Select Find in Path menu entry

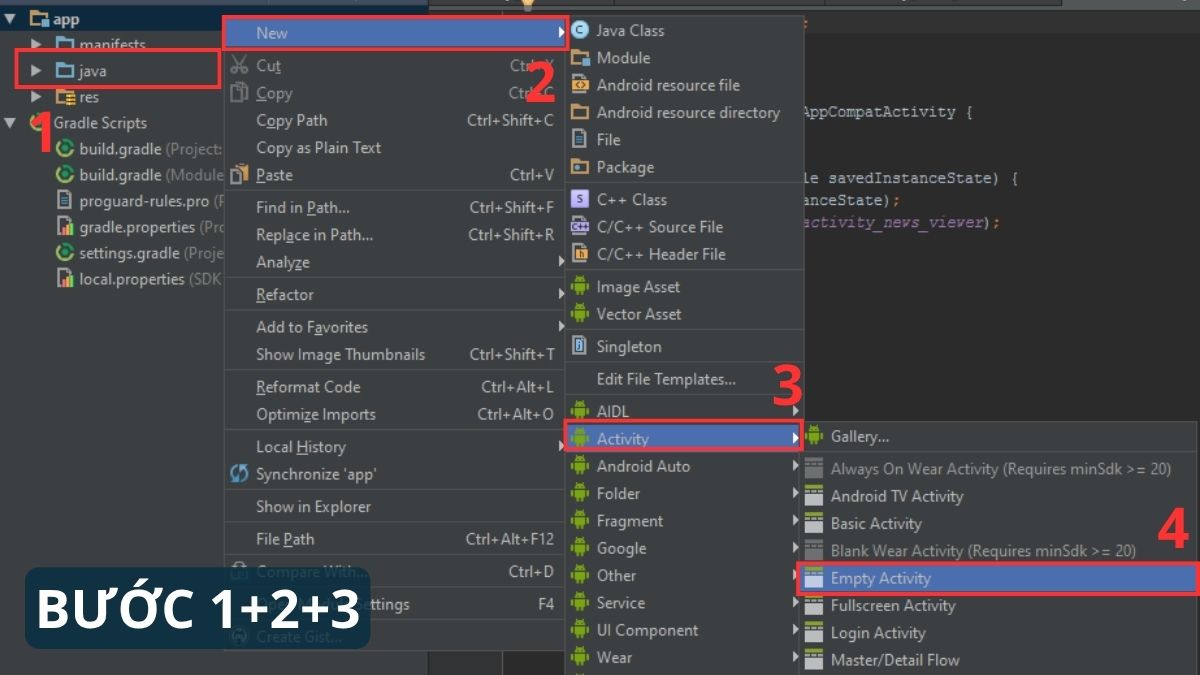point(395,207)
